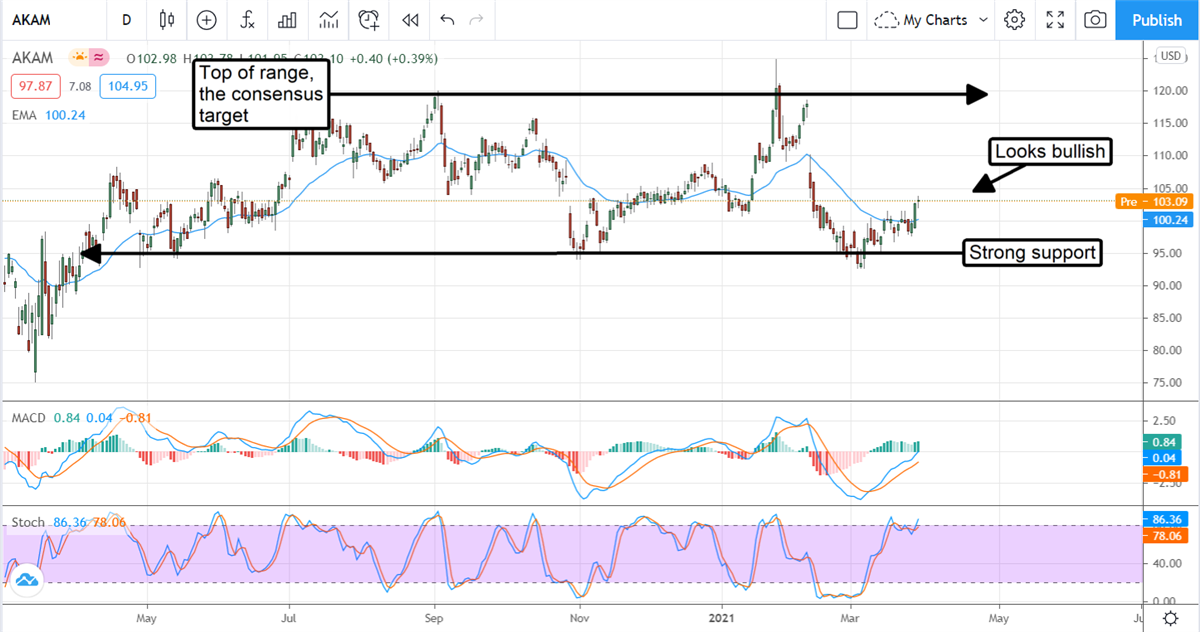
Task: Click the AKAM symbol search field
Action: click(x=50, y=20)
